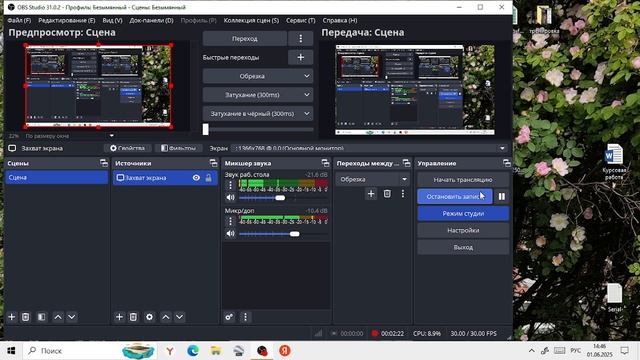640x360 pixels.
Task: Open the Сервис menu
Action: tap(300, 20)
